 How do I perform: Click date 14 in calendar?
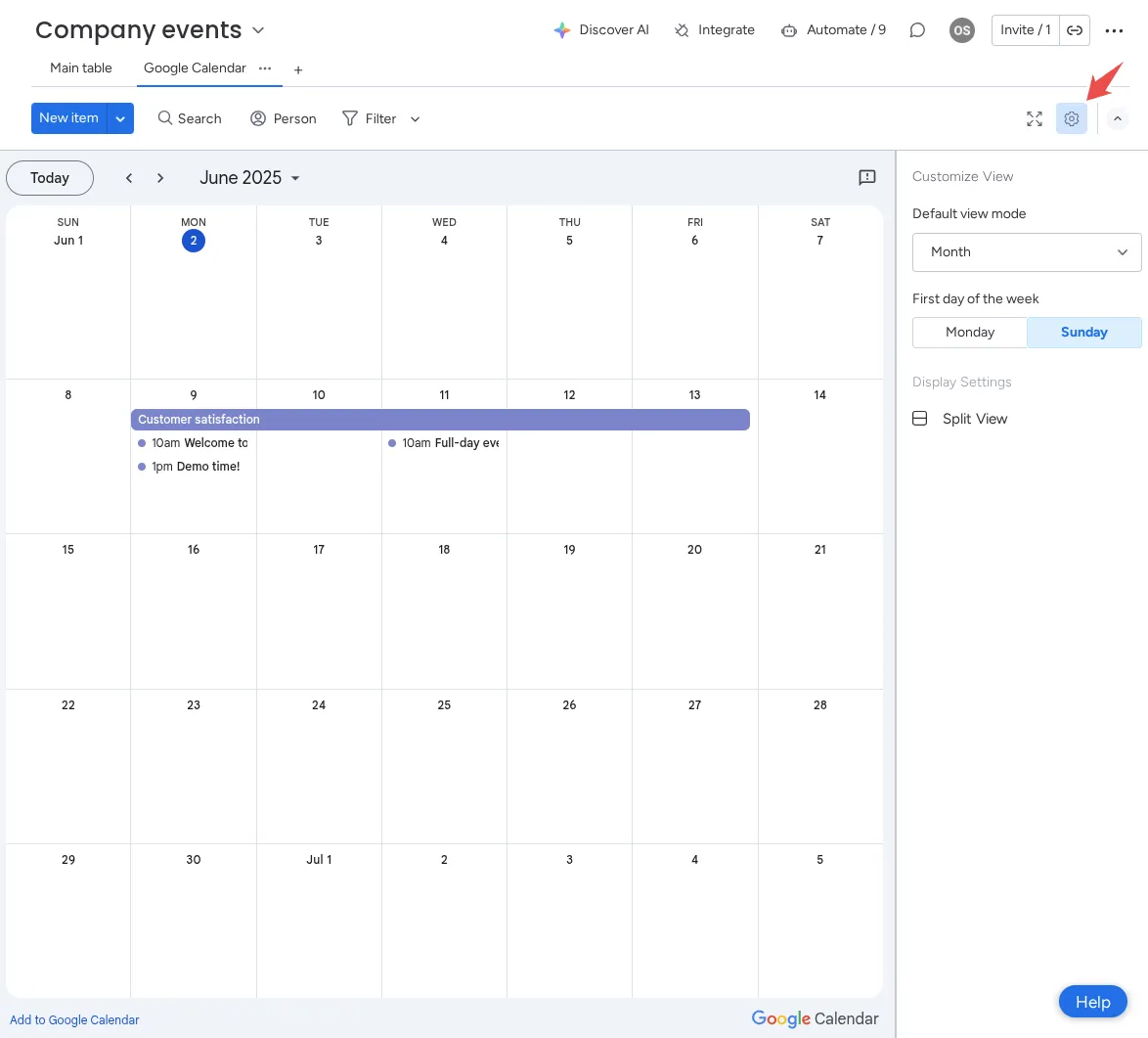coord(819,395)
